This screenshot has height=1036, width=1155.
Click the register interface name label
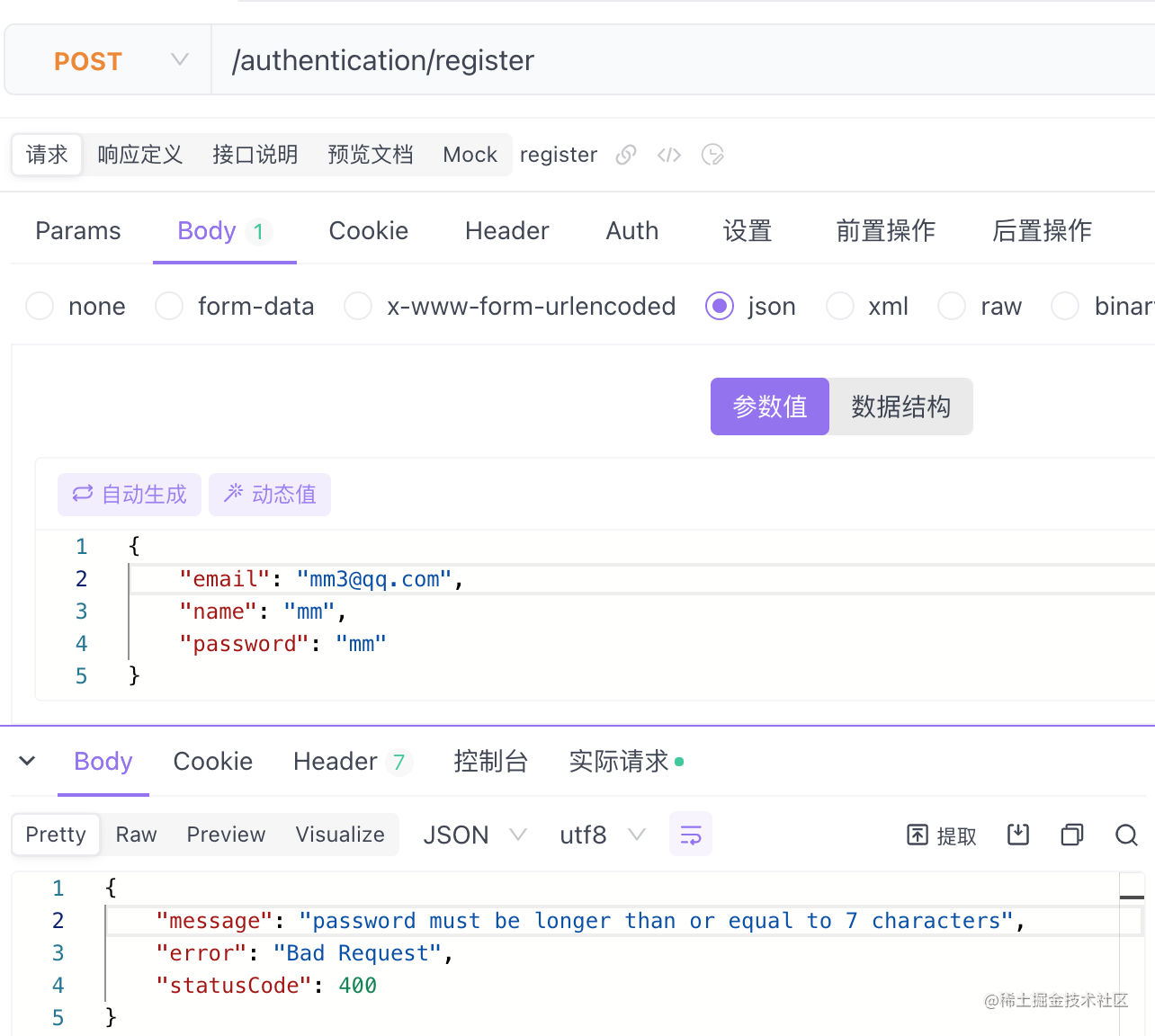point(559,155)
